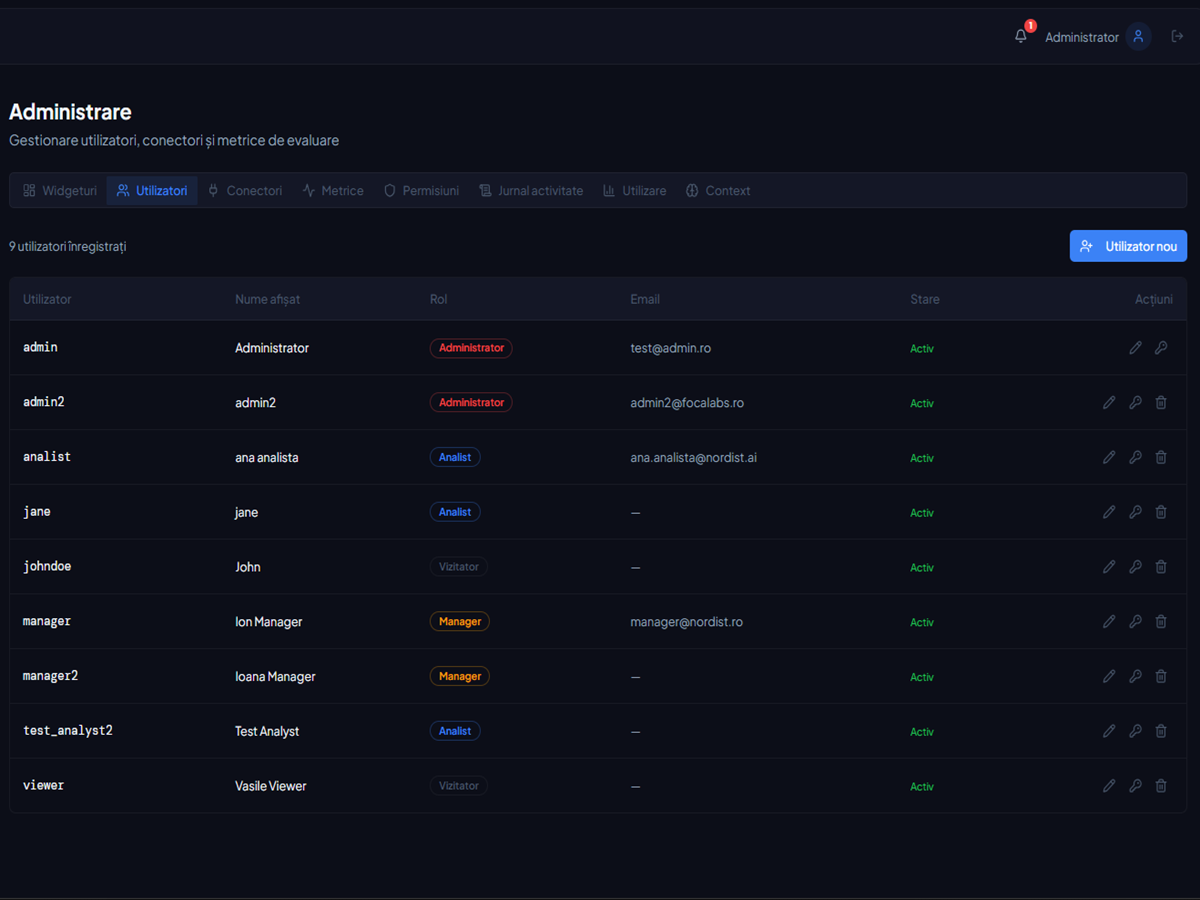
Task: Open the Context tab
Action: [718, 190]
